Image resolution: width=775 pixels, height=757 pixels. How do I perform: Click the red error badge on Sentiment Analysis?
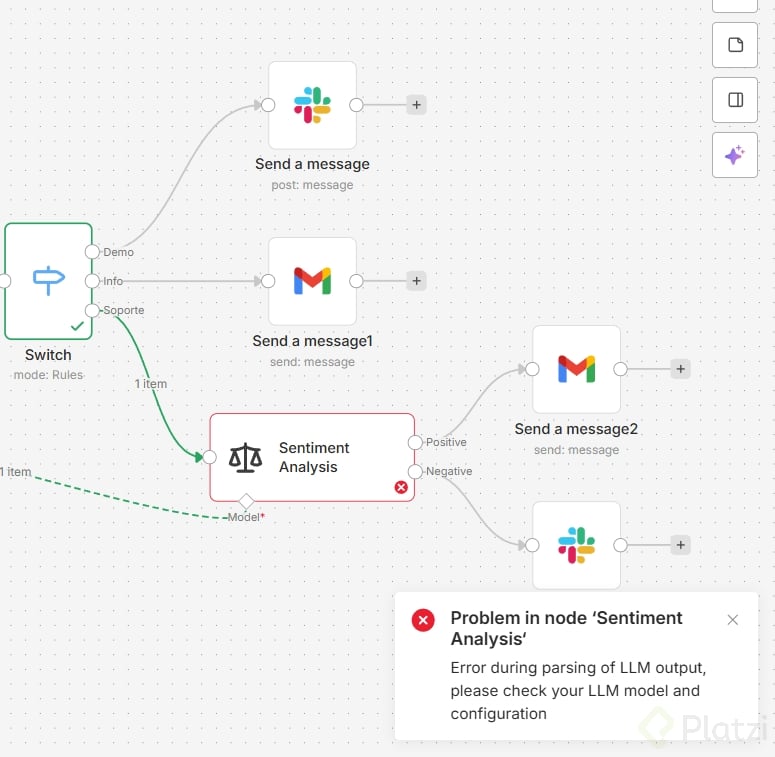[401, 487]
